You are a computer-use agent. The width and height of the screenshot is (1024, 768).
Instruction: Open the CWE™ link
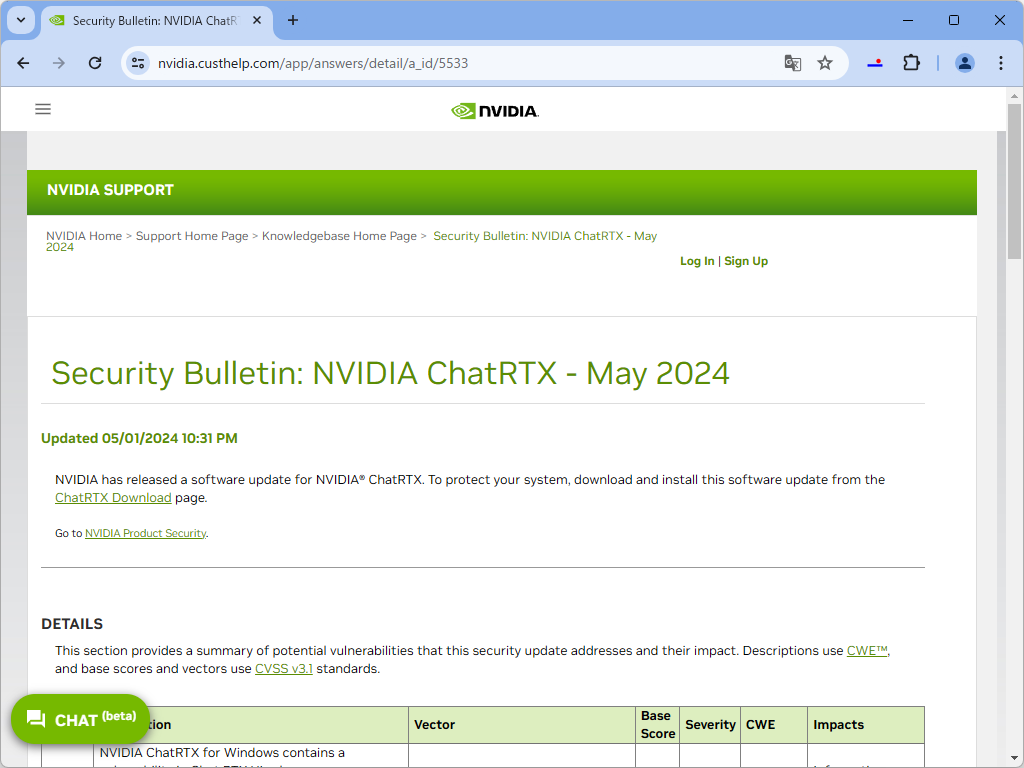coord(867,650)
